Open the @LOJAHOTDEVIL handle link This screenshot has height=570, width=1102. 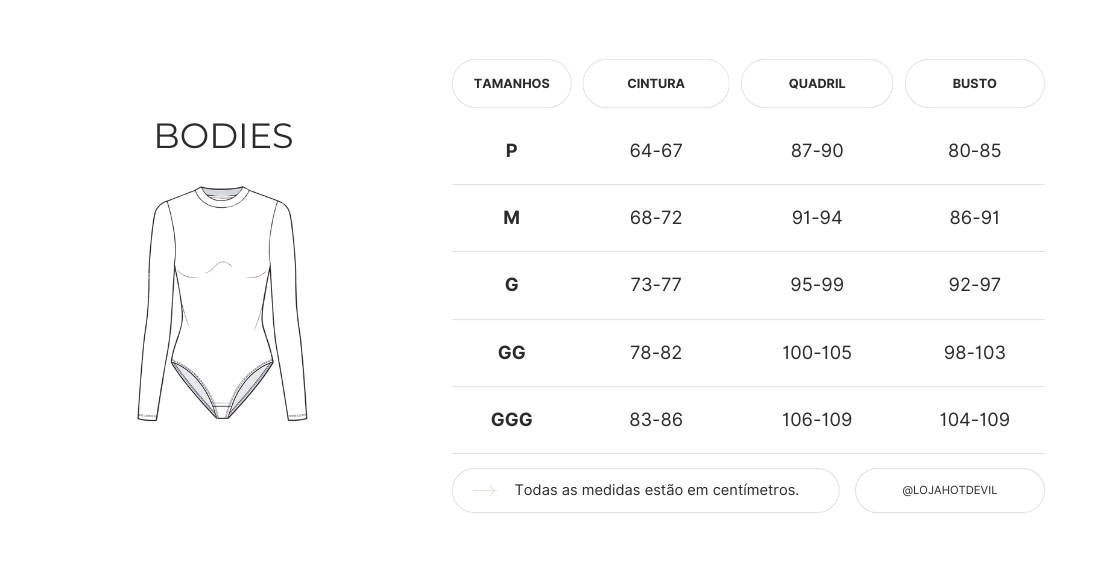949,491
